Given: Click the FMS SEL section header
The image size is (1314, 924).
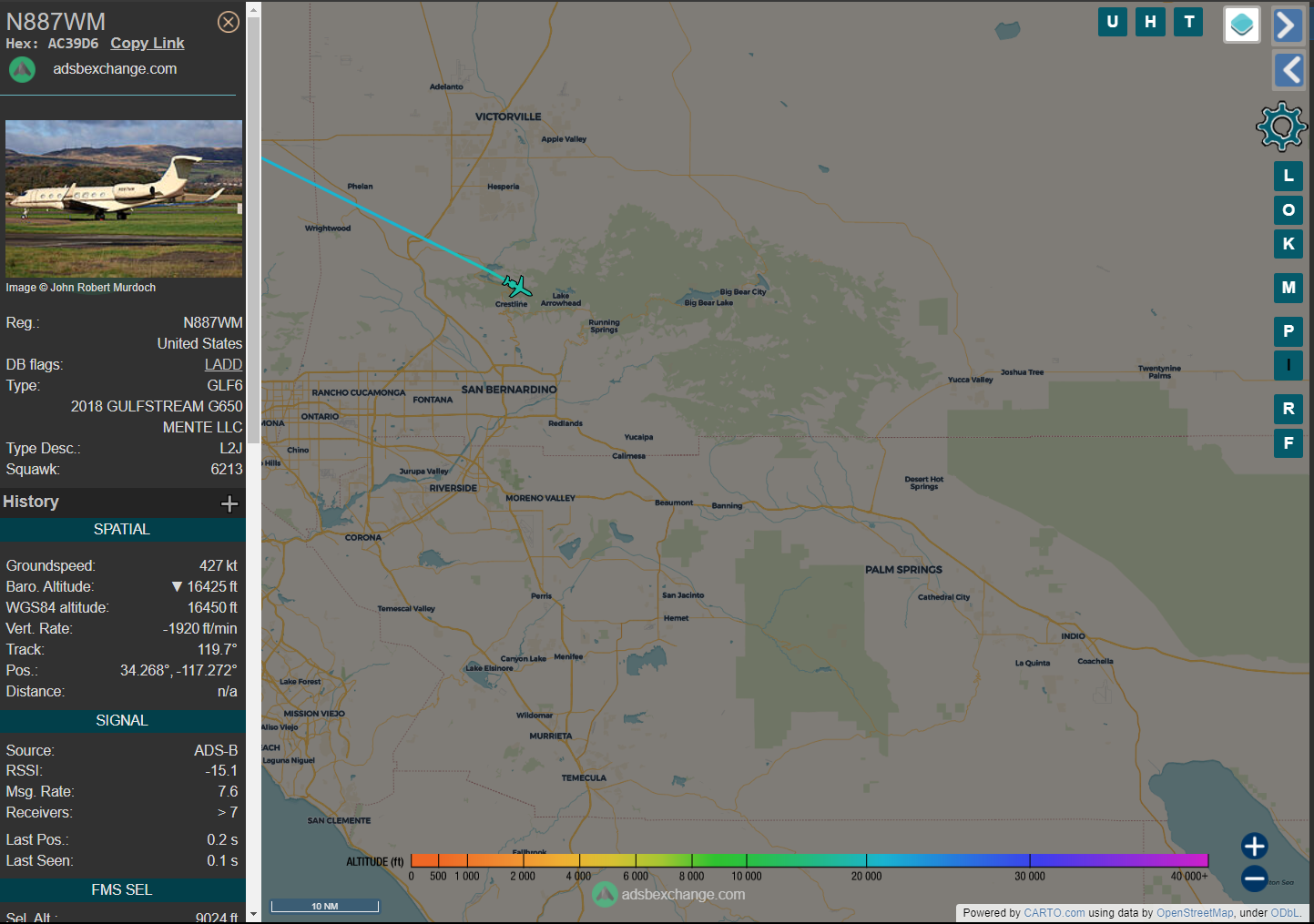Looking at the screenshot, I should (122, 890).
